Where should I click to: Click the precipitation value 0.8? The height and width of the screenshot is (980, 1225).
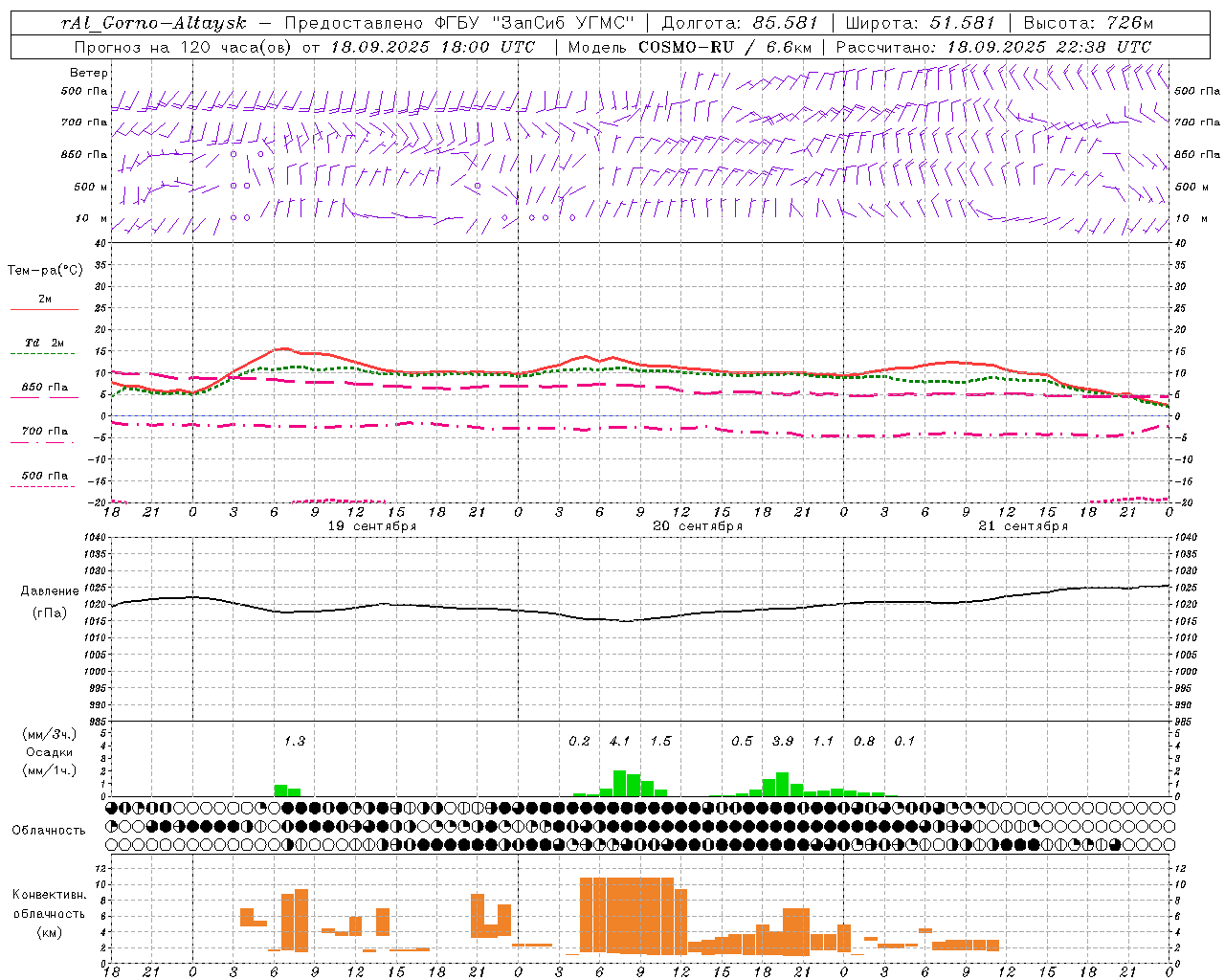[864, 741]
